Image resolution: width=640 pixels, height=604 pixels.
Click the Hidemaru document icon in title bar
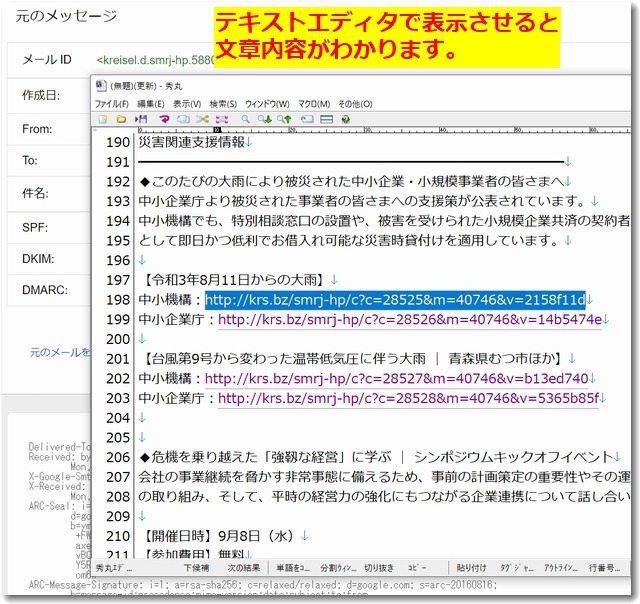pos(101,86)
